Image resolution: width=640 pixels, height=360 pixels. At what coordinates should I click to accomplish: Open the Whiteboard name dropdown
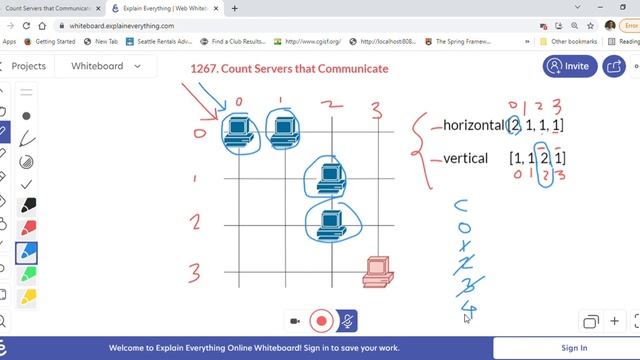tap(106, 66)
